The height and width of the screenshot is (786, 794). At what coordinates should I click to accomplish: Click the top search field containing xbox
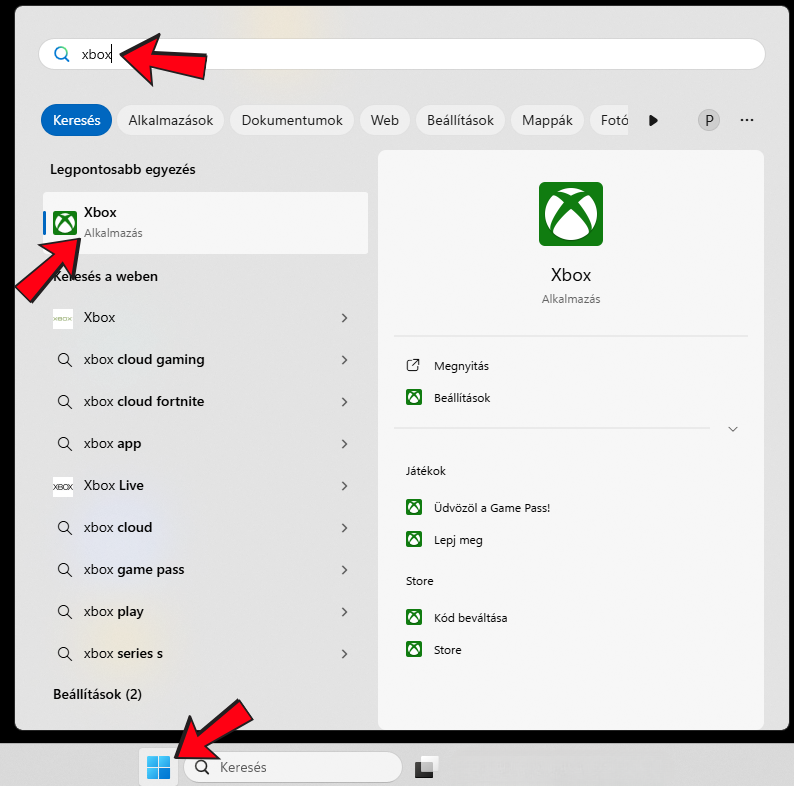(x=402, y=54)
